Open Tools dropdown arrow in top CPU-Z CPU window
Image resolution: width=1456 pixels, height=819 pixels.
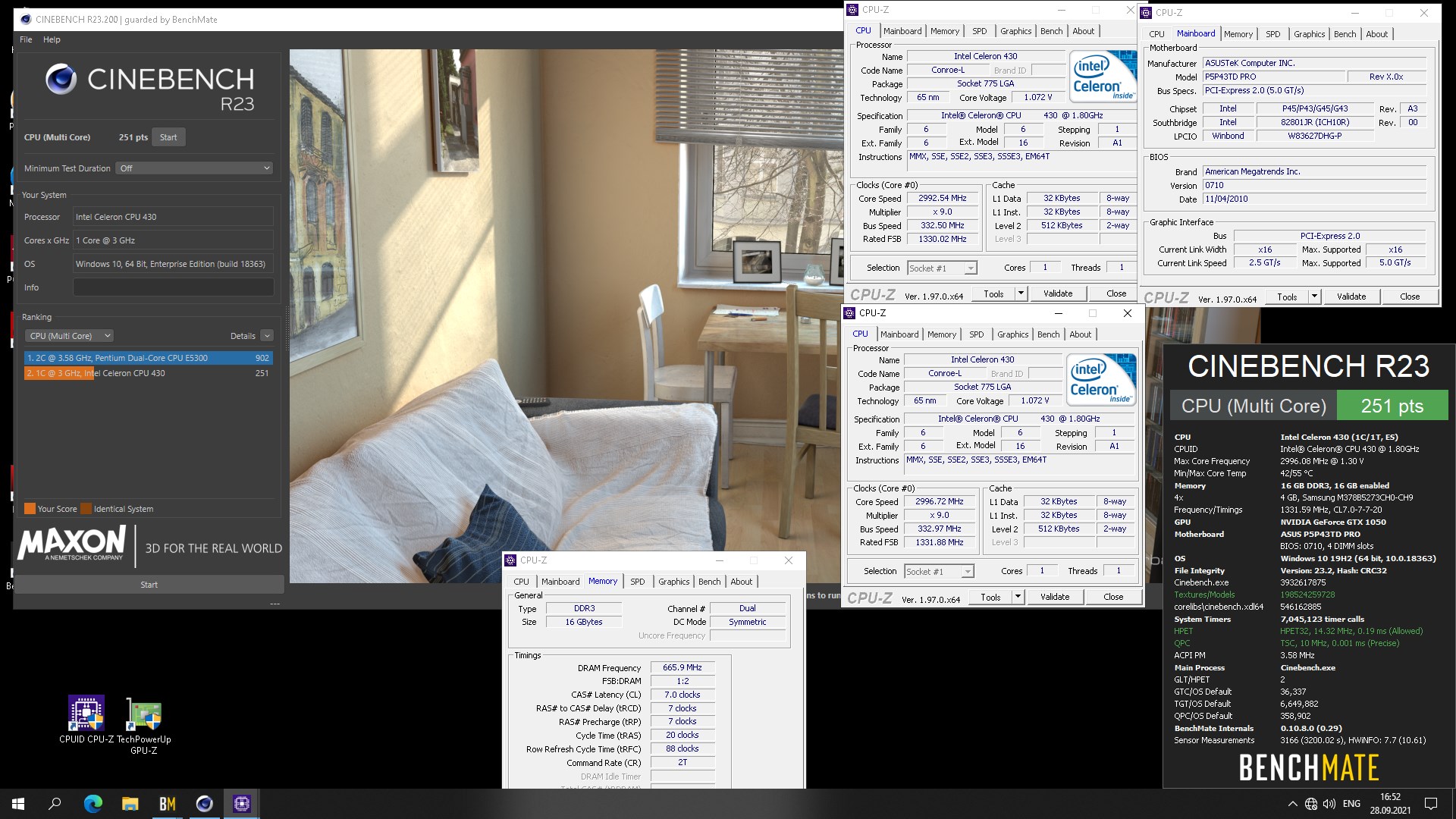tap(1021, 293)
